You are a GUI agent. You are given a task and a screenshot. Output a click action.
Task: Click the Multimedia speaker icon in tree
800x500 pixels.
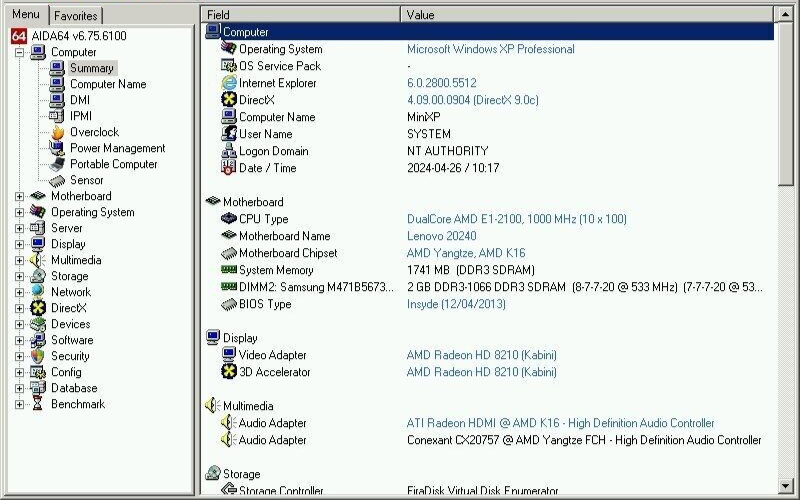(x=38, y=260)
